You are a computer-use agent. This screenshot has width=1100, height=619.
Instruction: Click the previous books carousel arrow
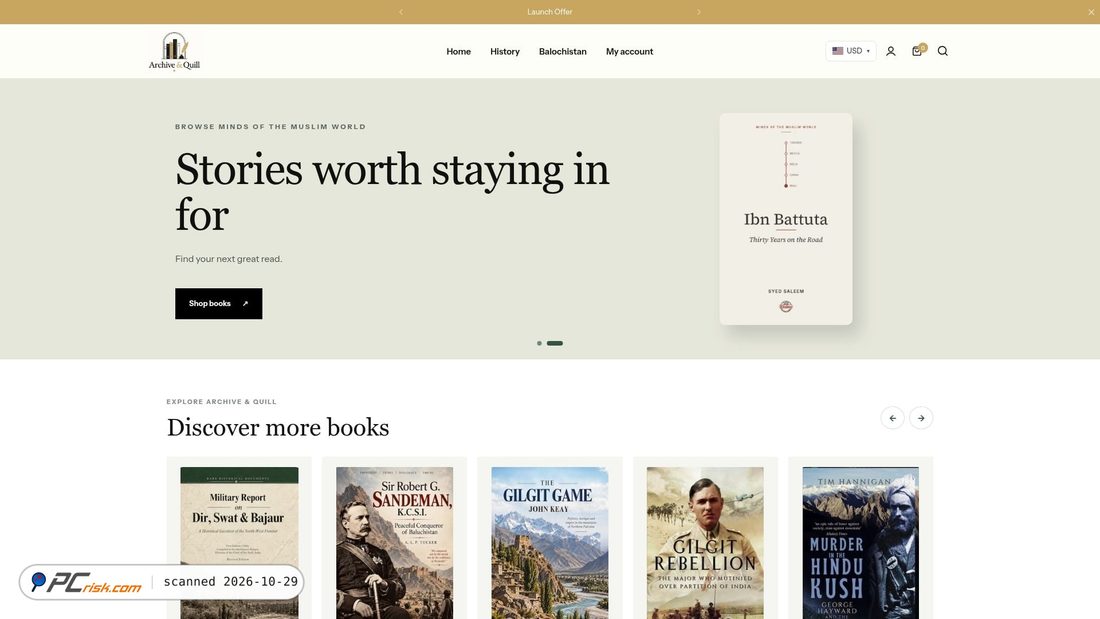coord(892,418)
